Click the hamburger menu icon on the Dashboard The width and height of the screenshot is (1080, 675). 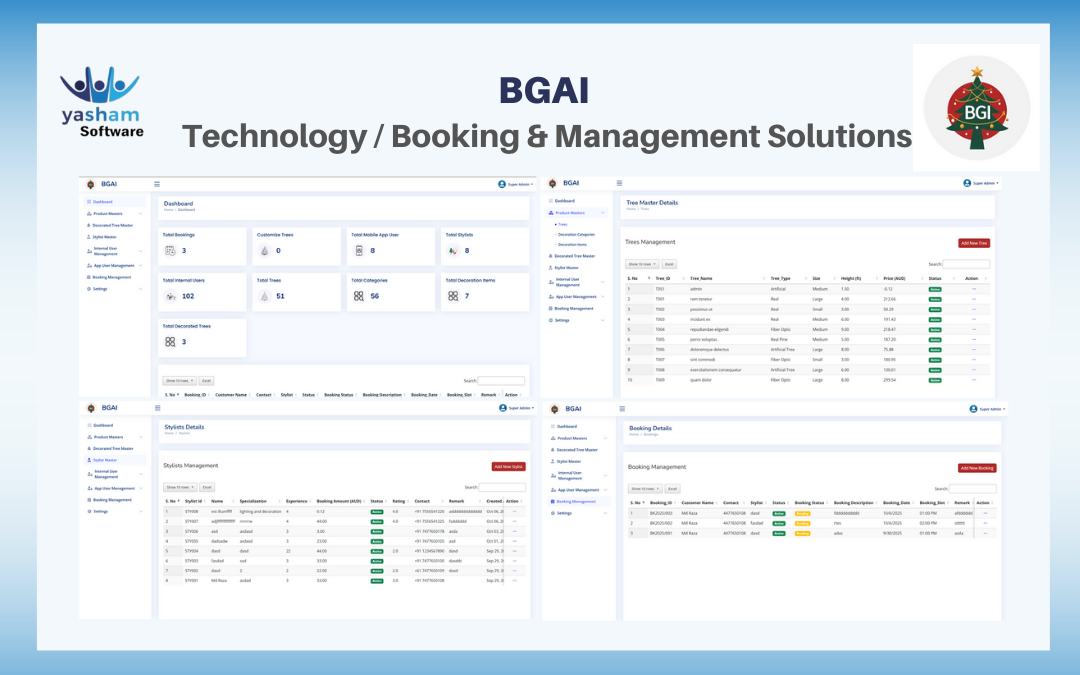click(x=156, y=183)
